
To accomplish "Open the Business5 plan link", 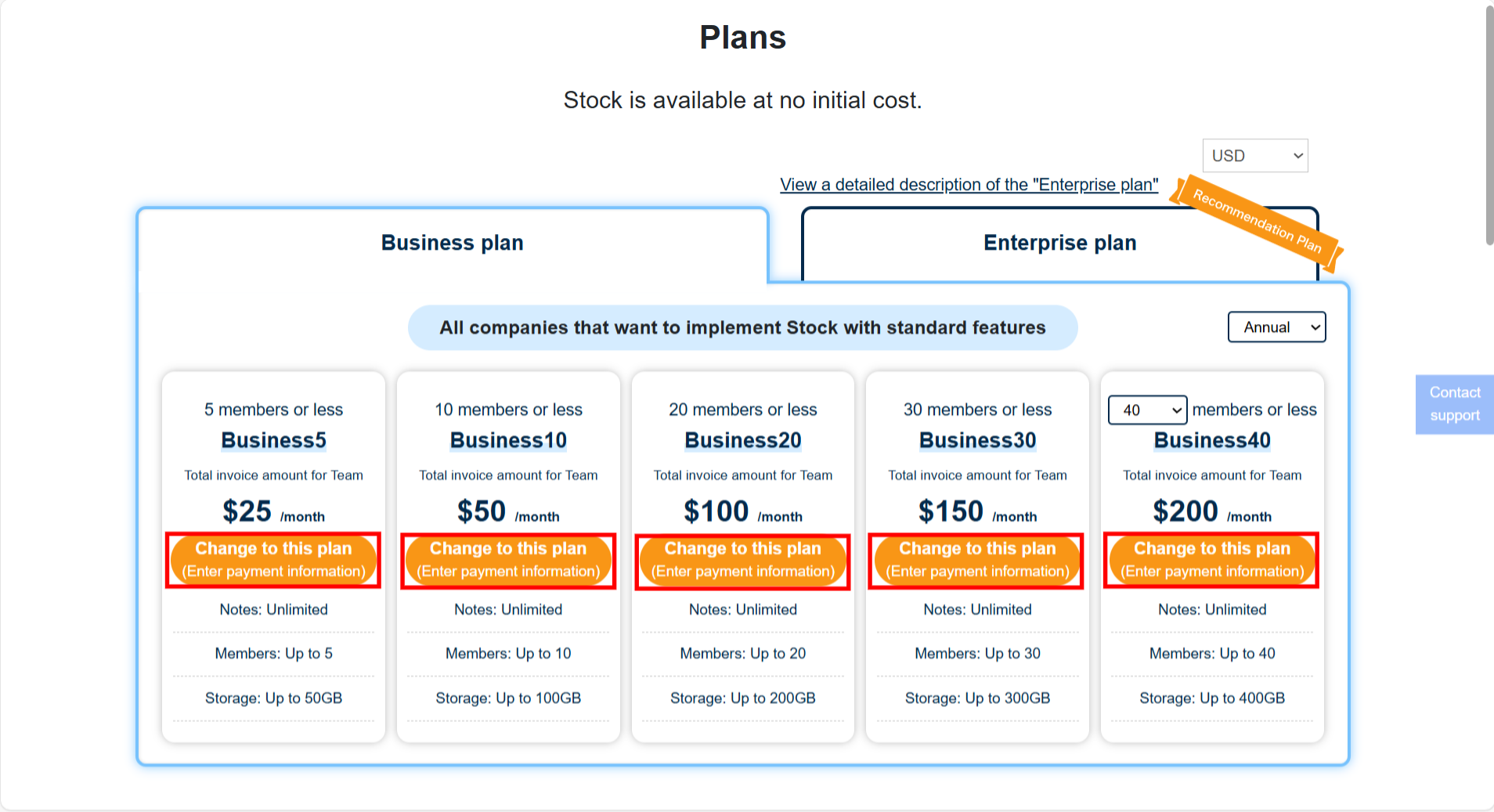I will (272, 440).
